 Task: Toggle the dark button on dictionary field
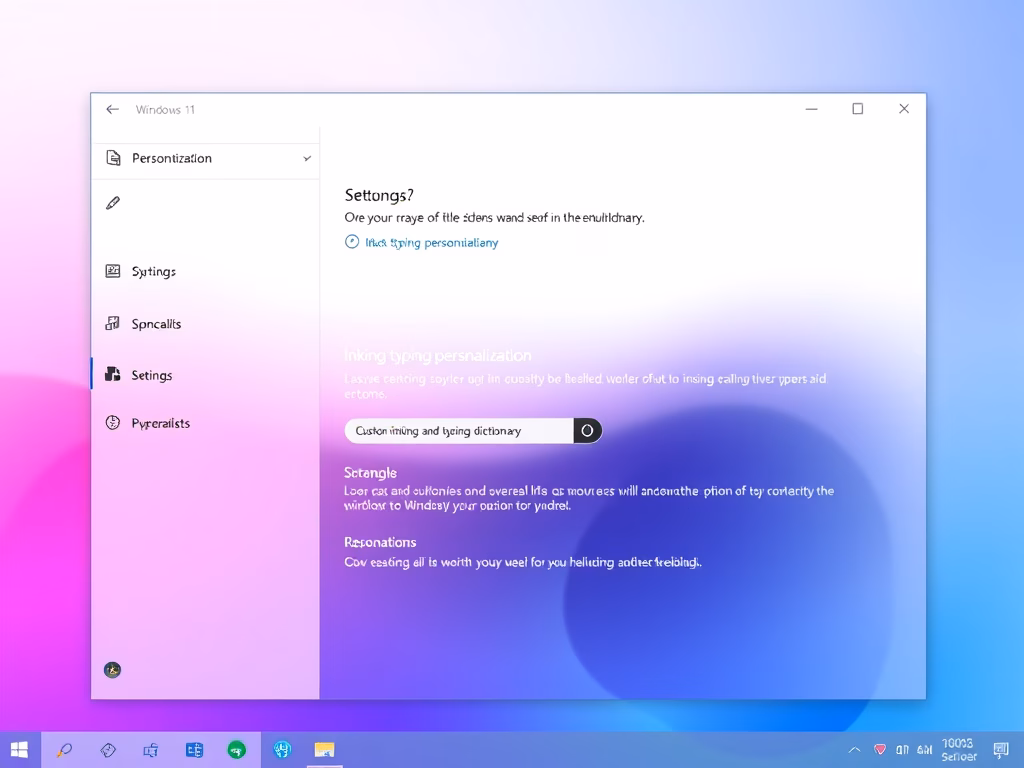point(588,430)
